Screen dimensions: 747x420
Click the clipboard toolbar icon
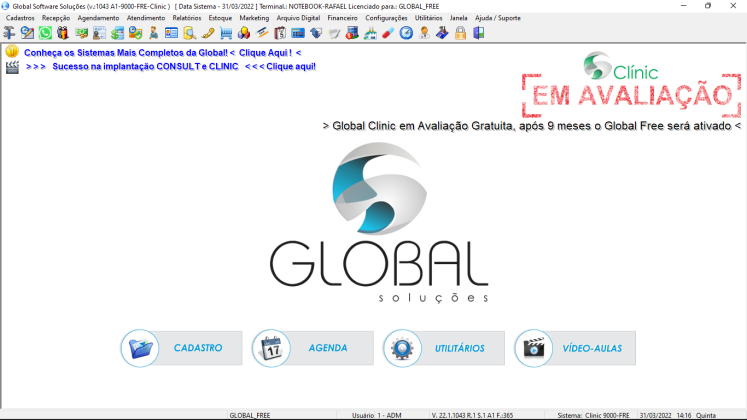tap(280, 33)
